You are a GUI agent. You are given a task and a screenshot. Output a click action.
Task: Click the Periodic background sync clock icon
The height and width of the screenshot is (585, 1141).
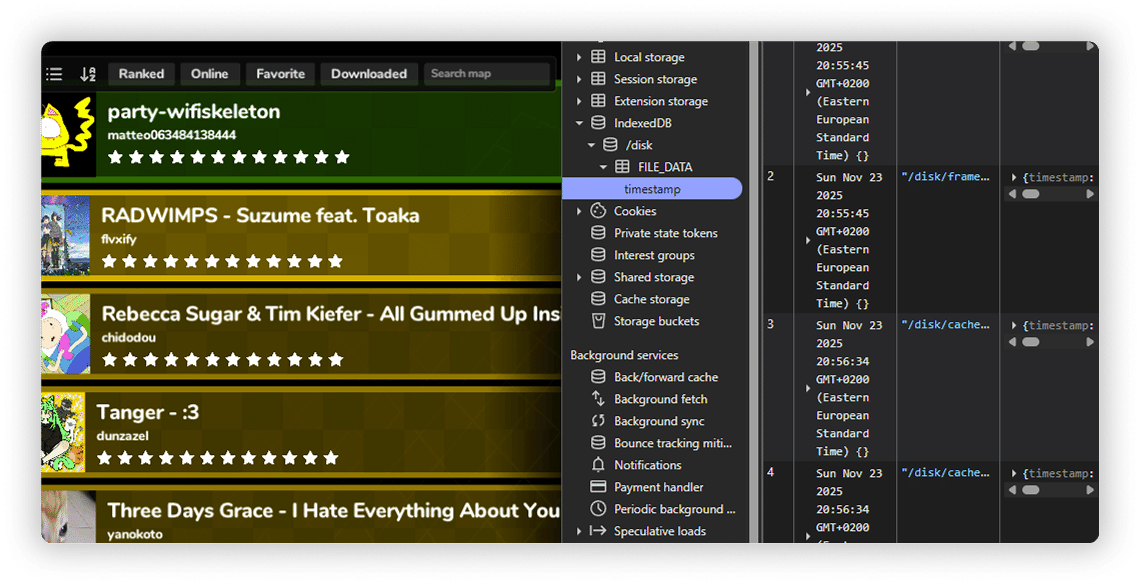598,509
